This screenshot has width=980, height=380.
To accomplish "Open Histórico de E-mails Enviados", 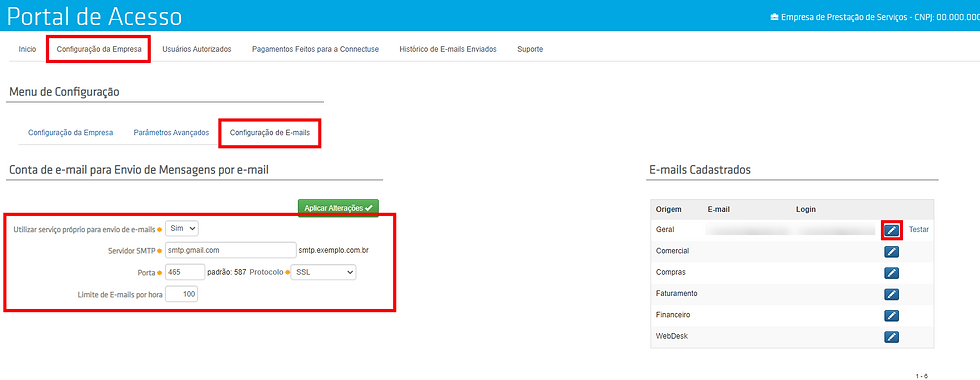I will point(448,49).
